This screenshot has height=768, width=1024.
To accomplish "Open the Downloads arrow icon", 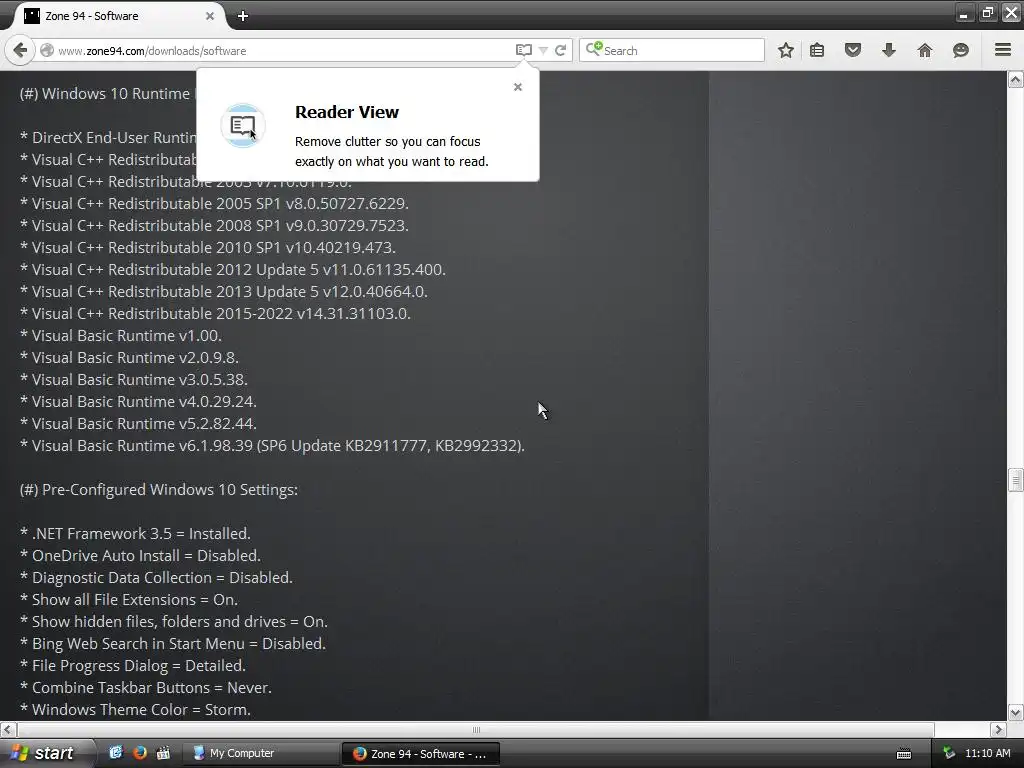I will tap(889, 50).
